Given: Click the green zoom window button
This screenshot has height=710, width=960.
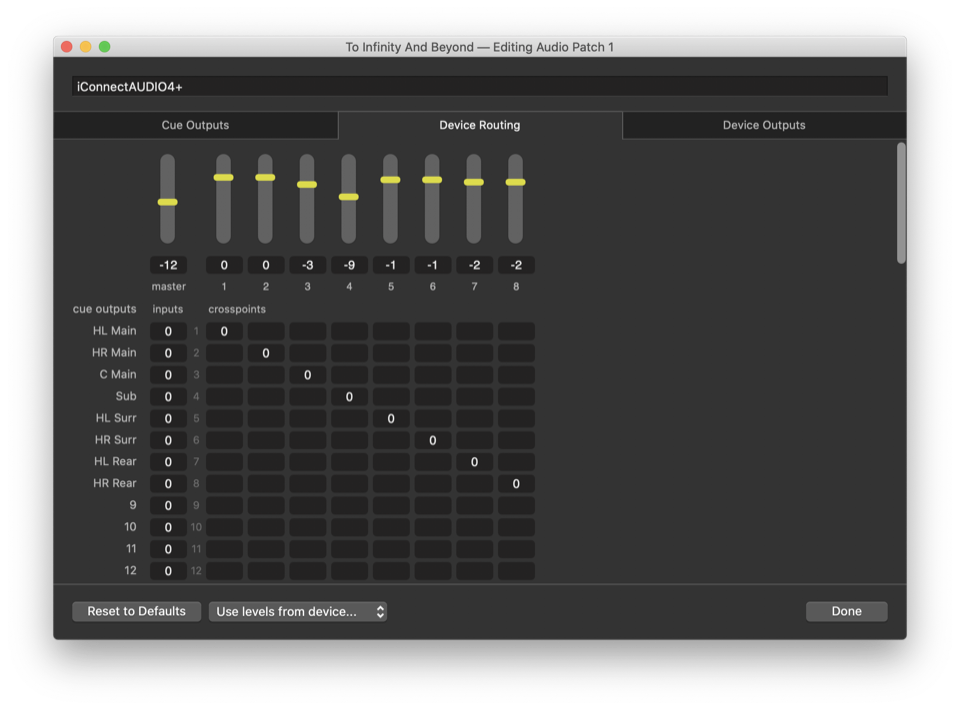Looking at the screenshot, I should point(104,47).
